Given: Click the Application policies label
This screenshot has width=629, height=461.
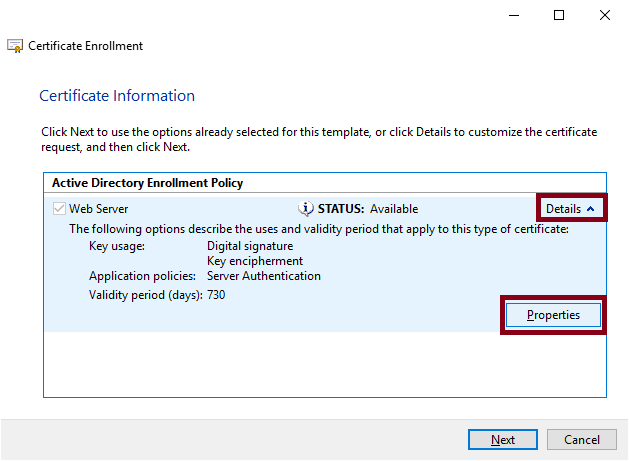Looking at the screenshot, I should [x=142, y=276].
